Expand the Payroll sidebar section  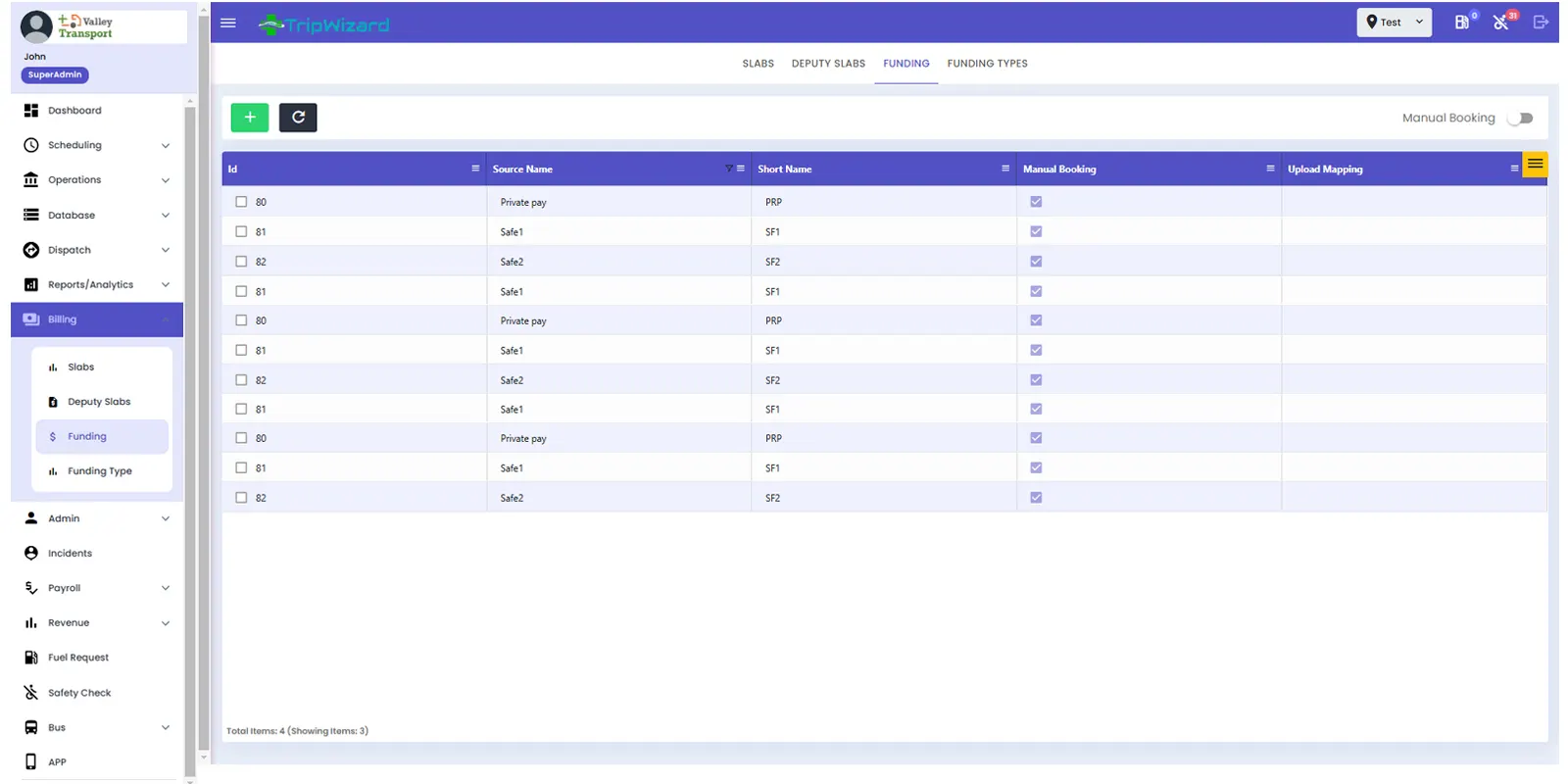96,588
